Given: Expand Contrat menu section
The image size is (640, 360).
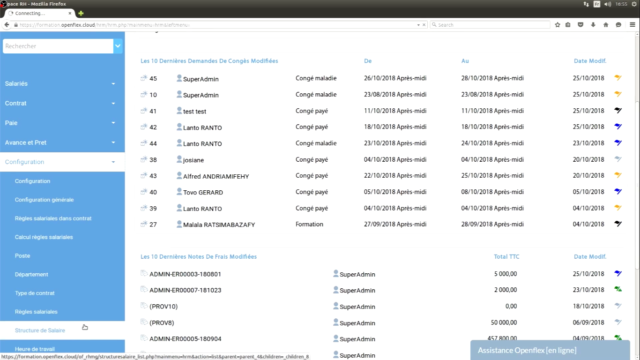Looking at the screenshot, I should click(x=62, y=103).
